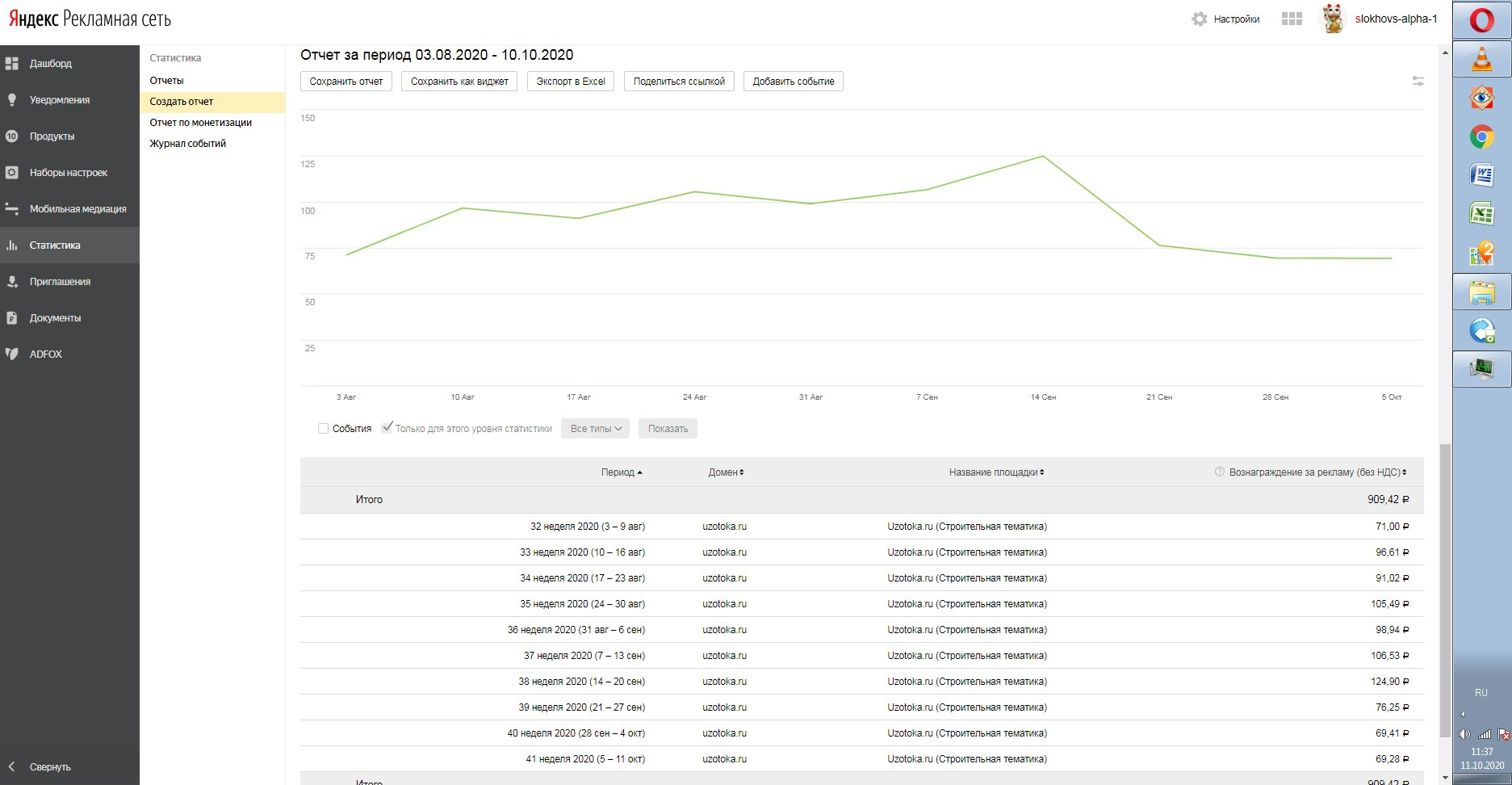This screenshot has width=1512, height=785.
Task: Sort table by Period column
Action: point(622,472)
